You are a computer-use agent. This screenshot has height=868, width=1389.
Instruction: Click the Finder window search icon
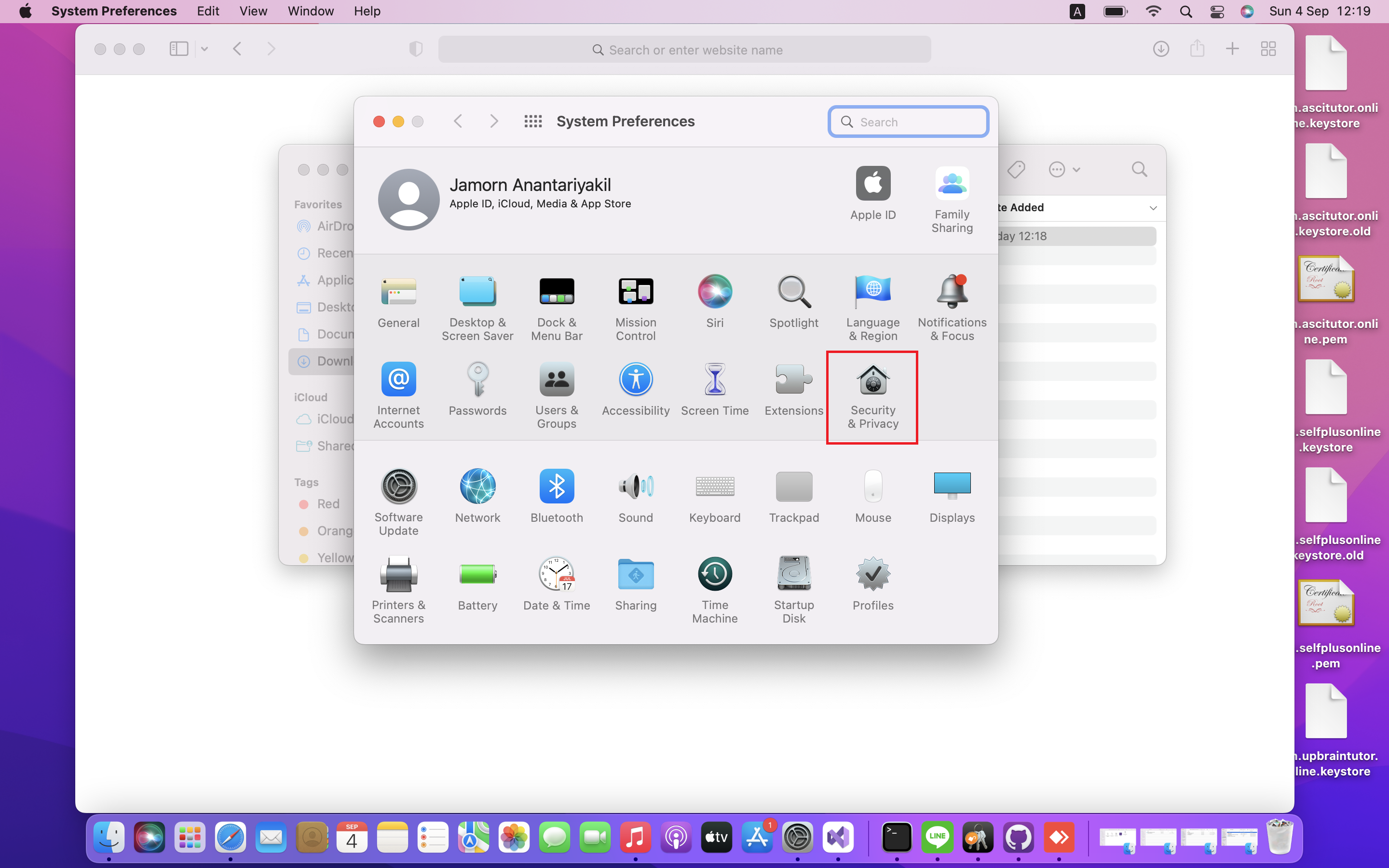pos(1139,169)
